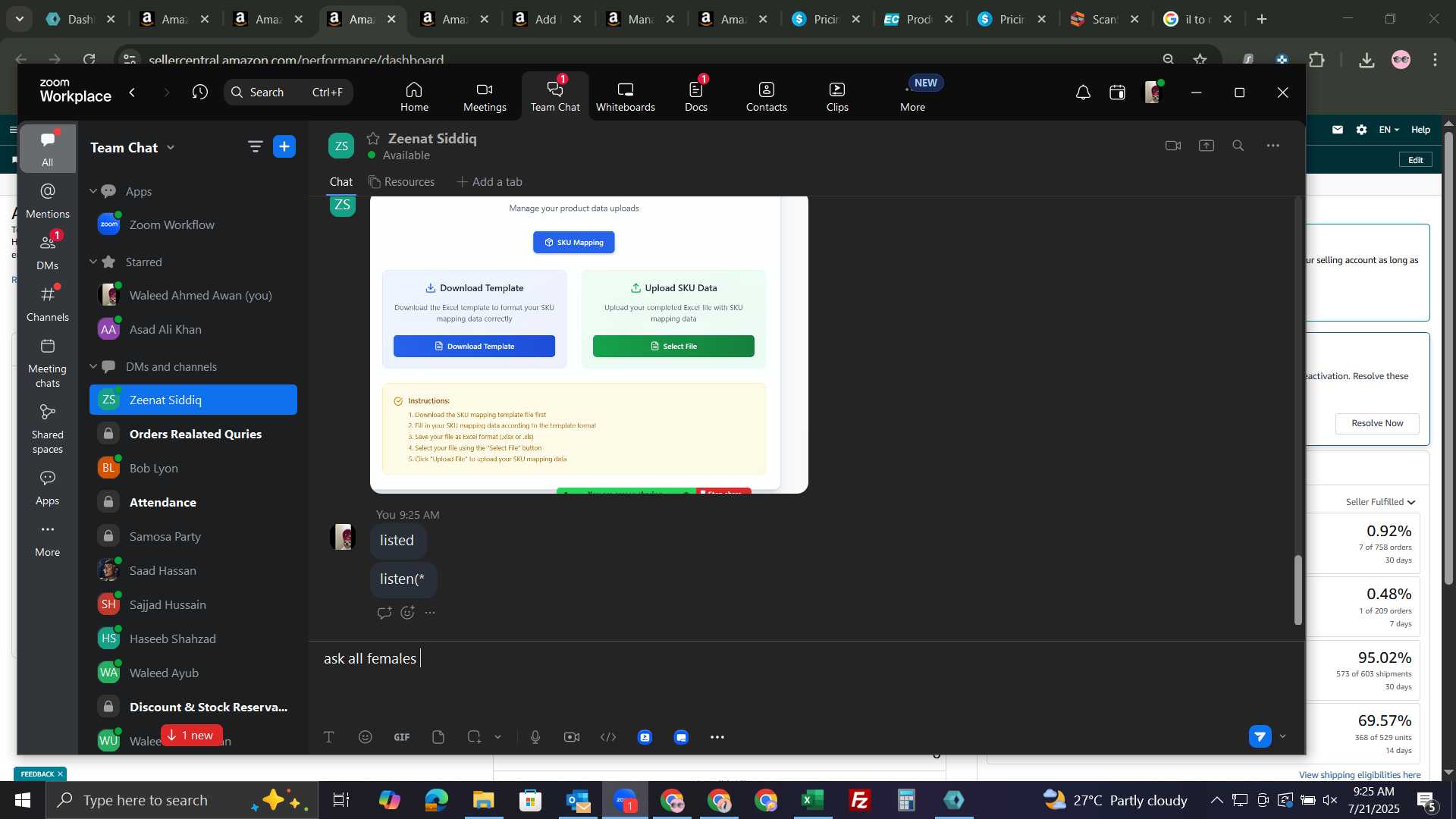Add emoji reaction to message
Viewport: 1456px width, 819px height.
(408, 613)
